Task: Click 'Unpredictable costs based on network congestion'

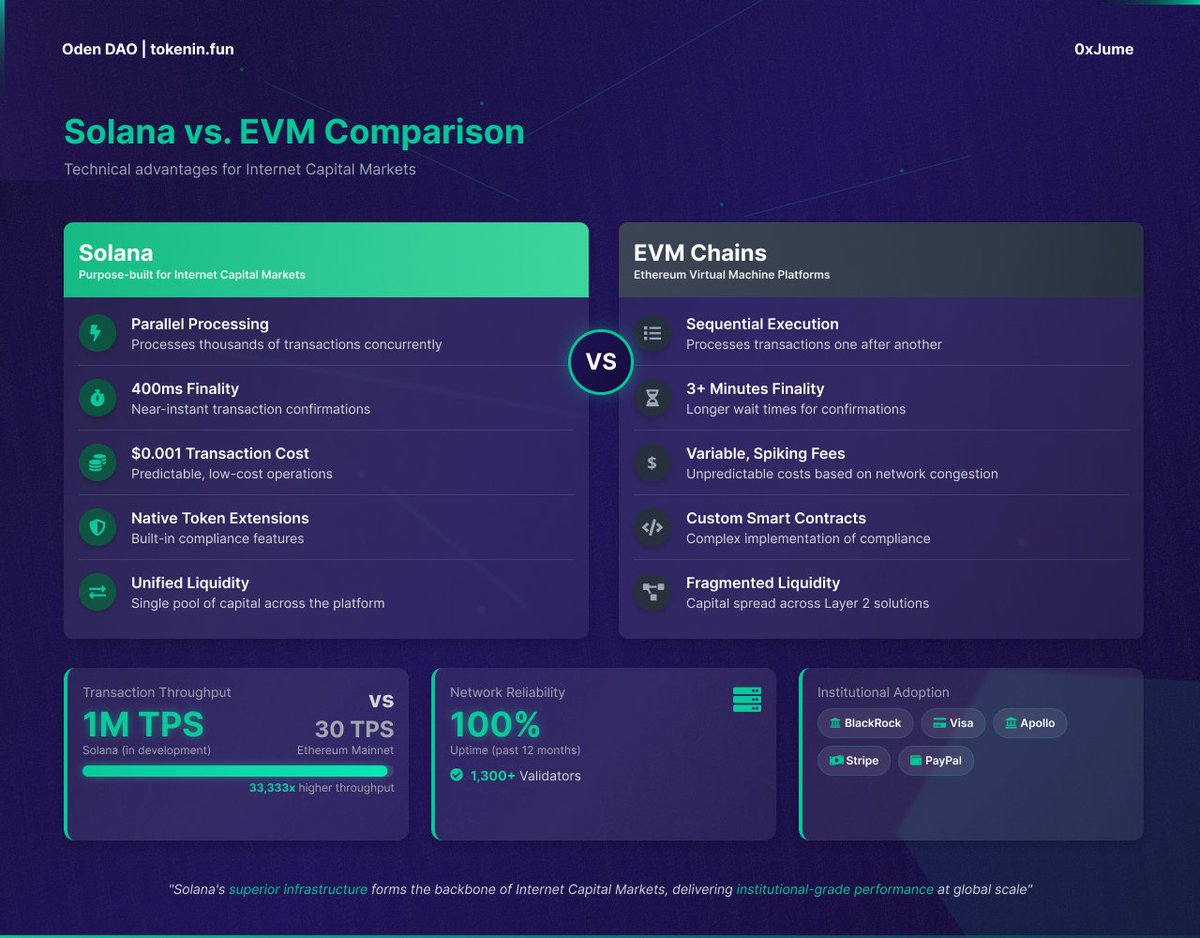Action: coord(842,474)
